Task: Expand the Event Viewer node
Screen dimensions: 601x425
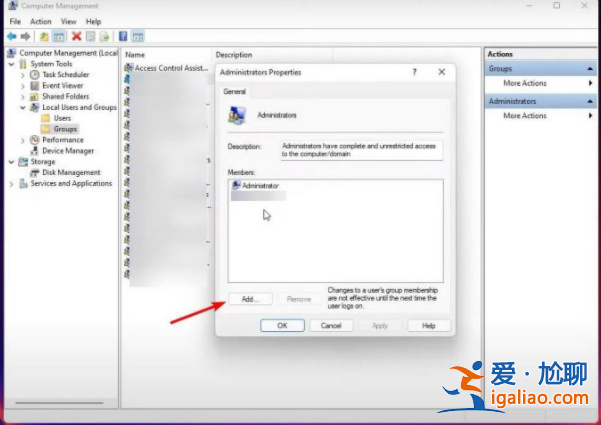Action: 23,86
